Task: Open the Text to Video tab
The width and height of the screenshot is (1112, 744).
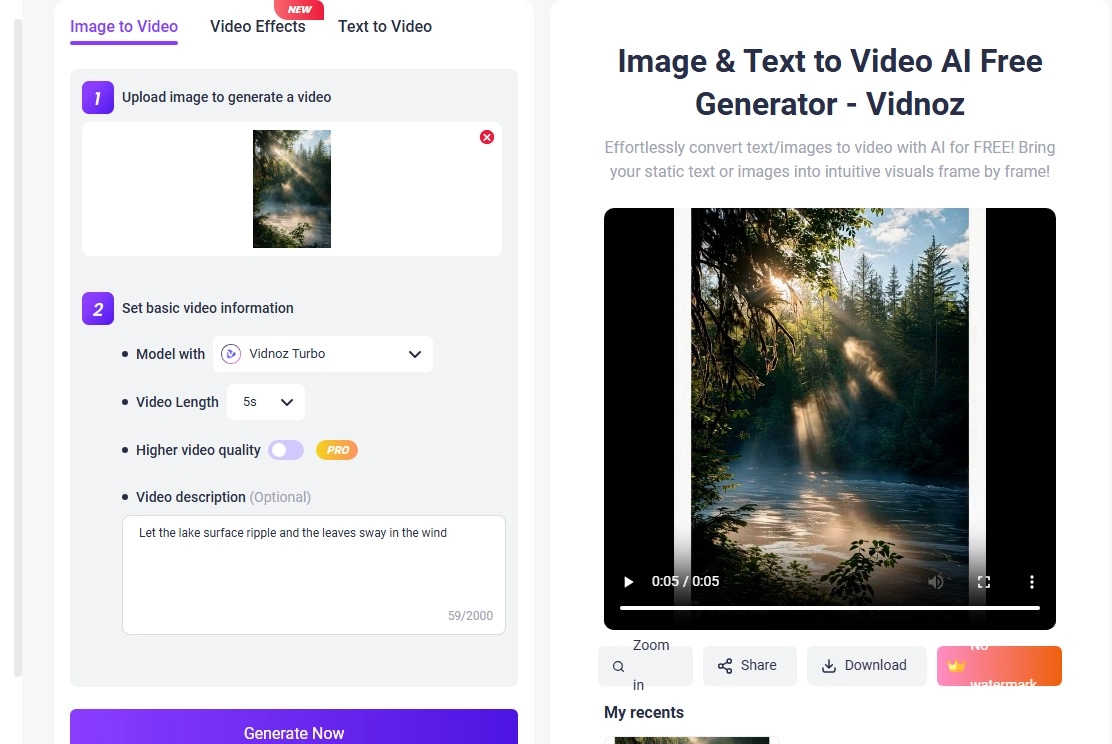Action: [384, 26]
